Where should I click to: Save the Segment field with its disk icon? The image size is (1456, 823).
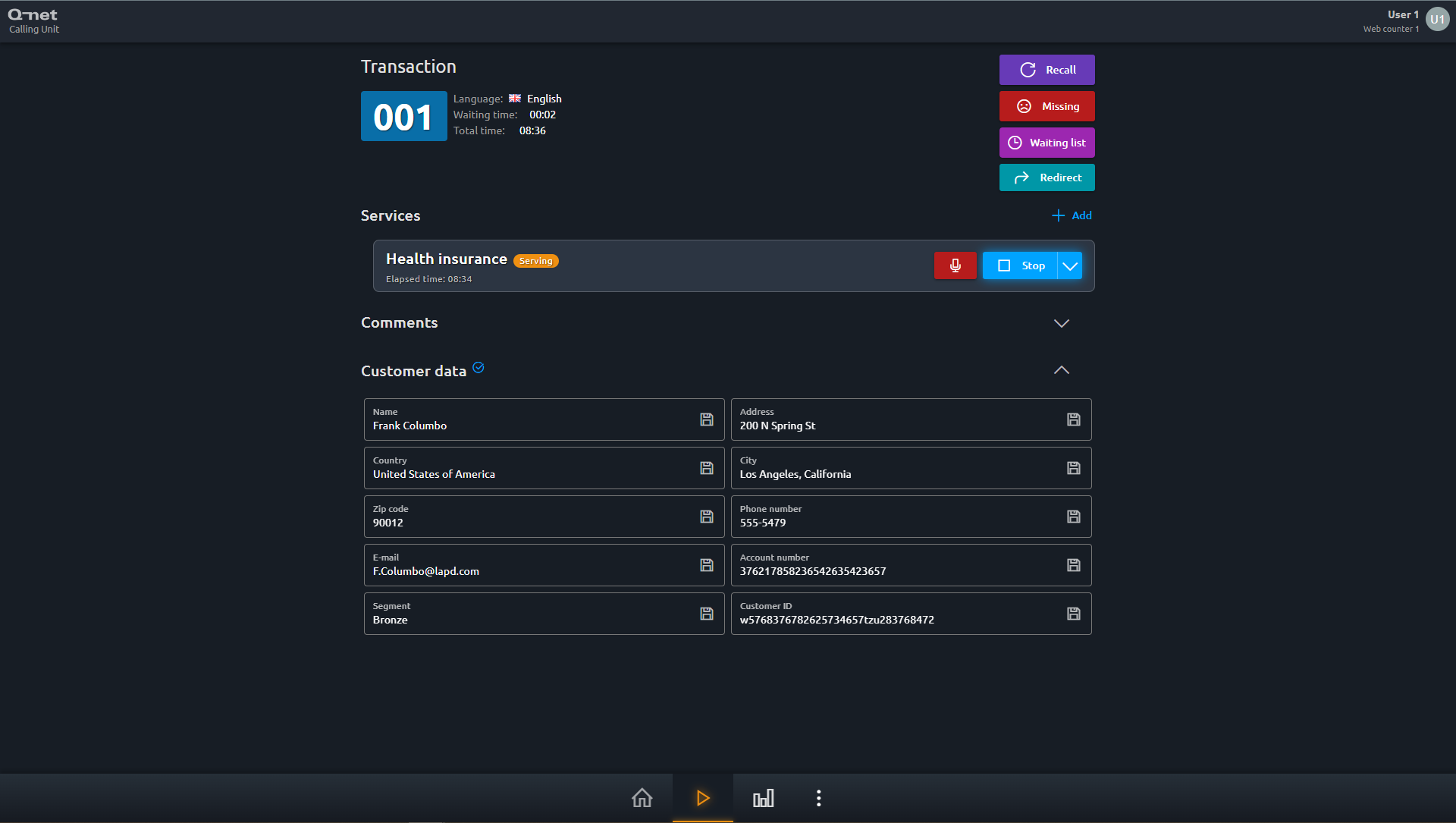[x=707, y=614]
